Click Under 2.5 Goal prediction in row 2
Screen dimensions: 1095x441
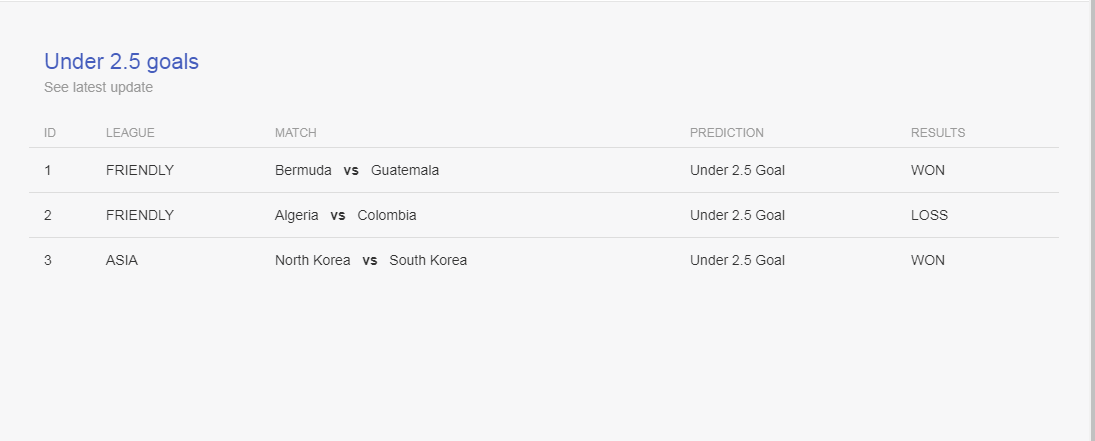pyautogui.click(x=737, y=215)
